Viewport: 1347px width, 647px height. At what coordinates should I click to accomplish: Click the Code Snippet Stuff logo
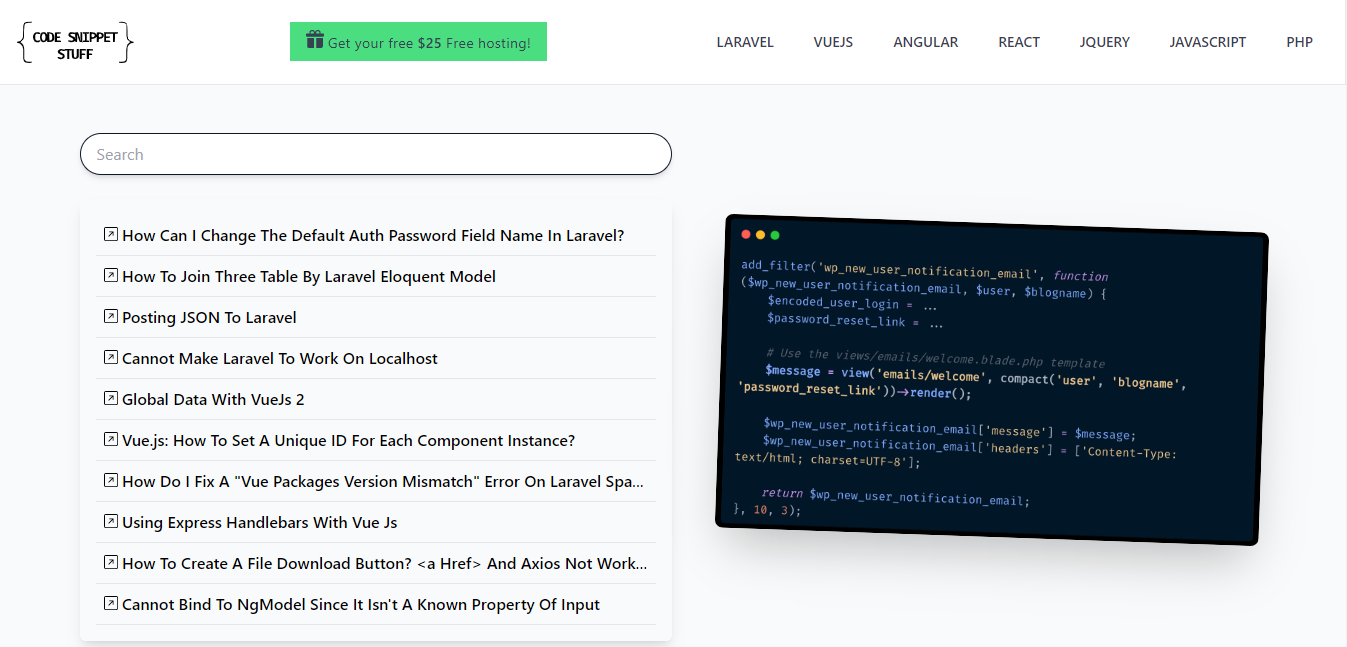point(75,43)
